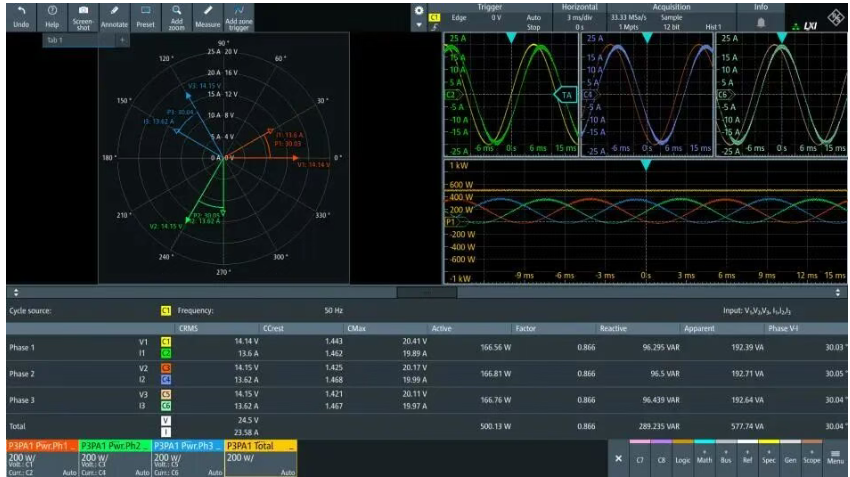Click the Undo arrow icon
The image size is (850, 477).
click(x=21, y=11)
